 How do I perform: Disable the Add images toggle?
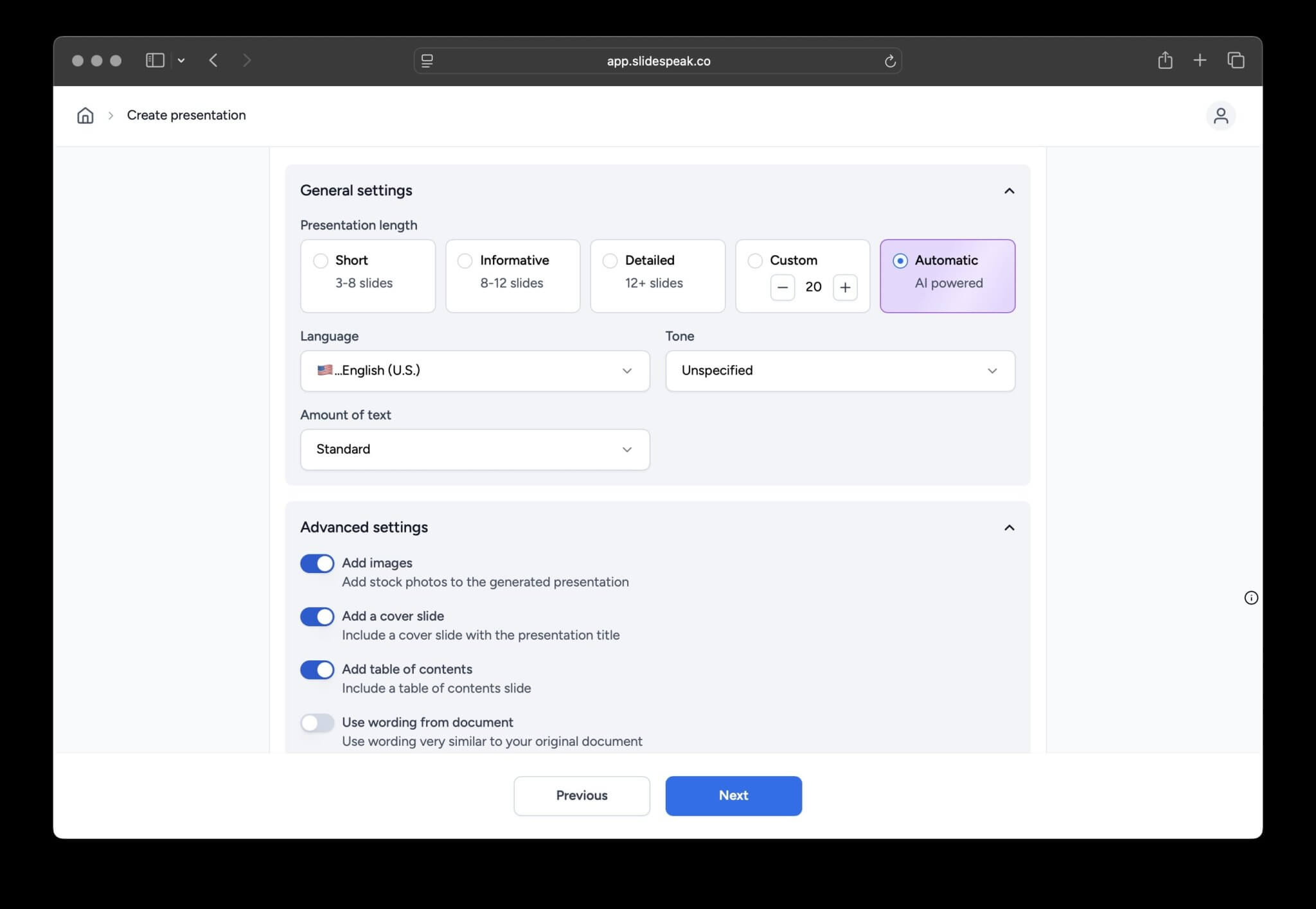317,563
